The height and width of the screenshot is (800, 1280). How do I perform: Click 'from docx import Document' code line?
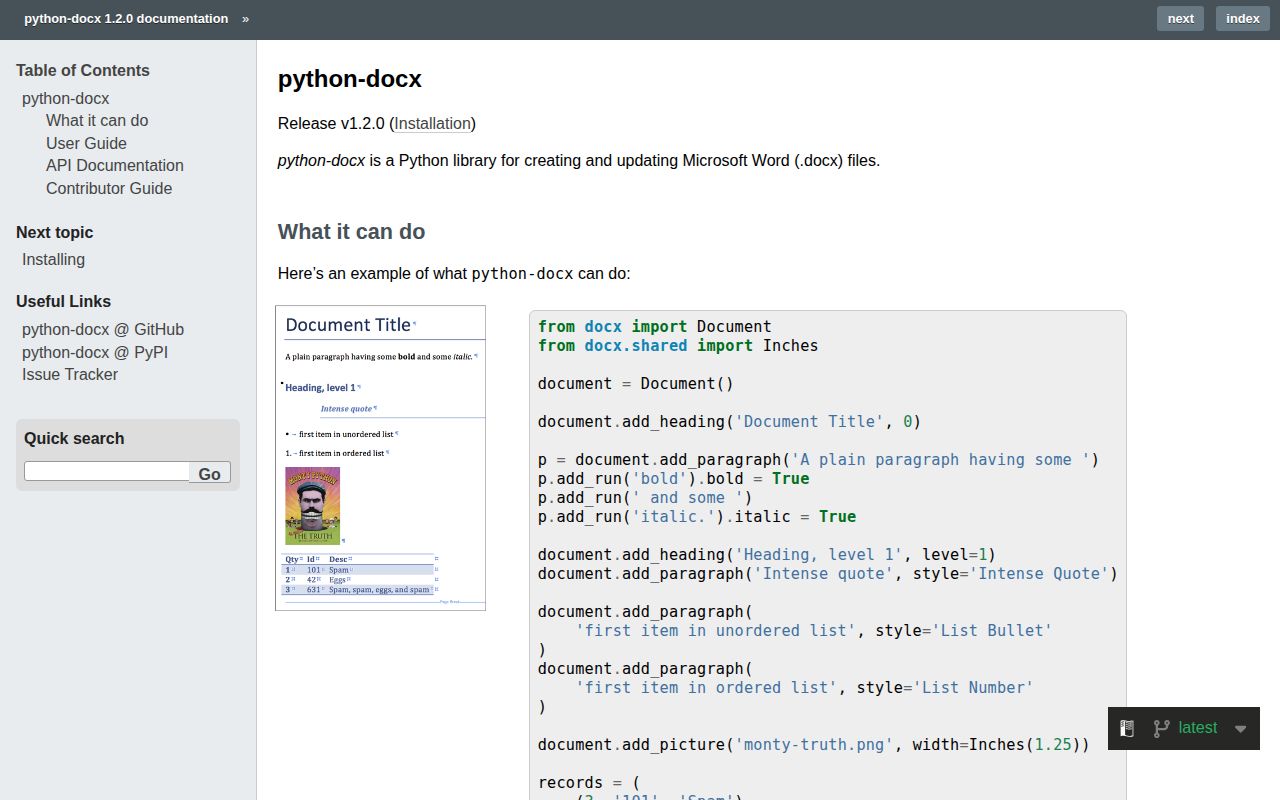pyautogui.click(x=654, y=326)
